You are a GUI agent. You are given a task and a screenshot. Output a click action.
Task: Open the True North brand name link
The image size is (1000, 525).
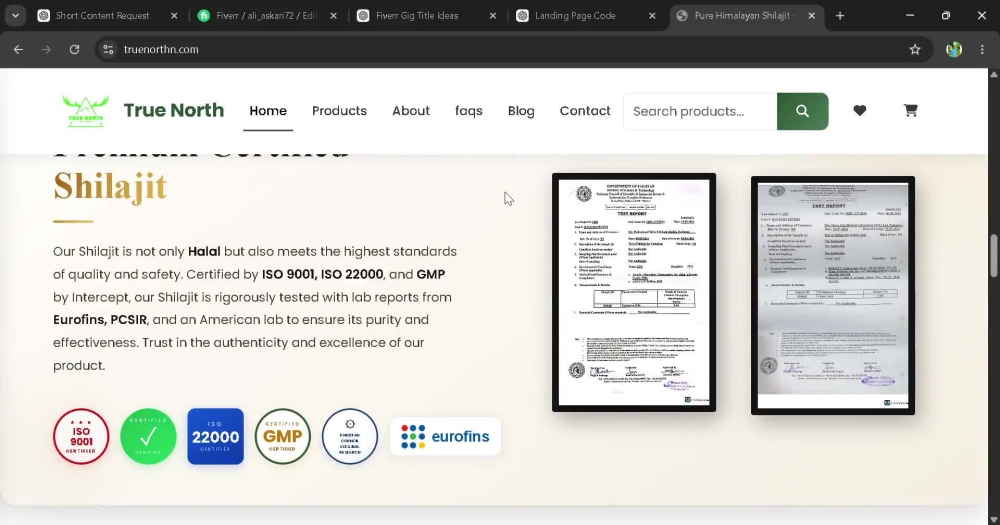tap(173, 110)
